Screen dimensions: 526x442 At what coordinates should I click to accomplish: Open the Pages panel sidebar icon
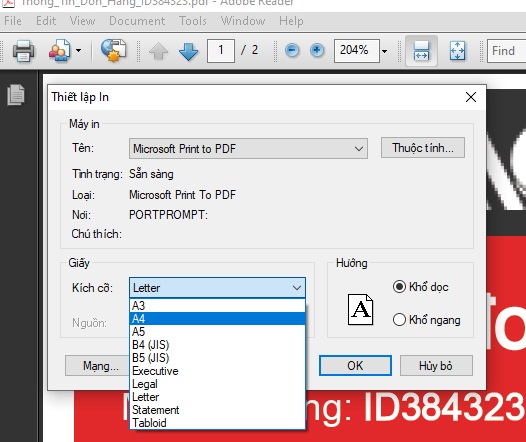pos(16,95)
